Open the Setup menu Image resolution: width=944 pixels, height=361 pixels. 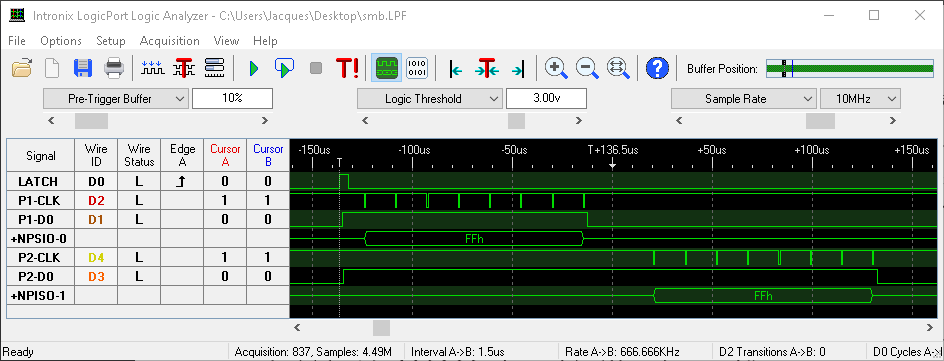pos(111,41)
